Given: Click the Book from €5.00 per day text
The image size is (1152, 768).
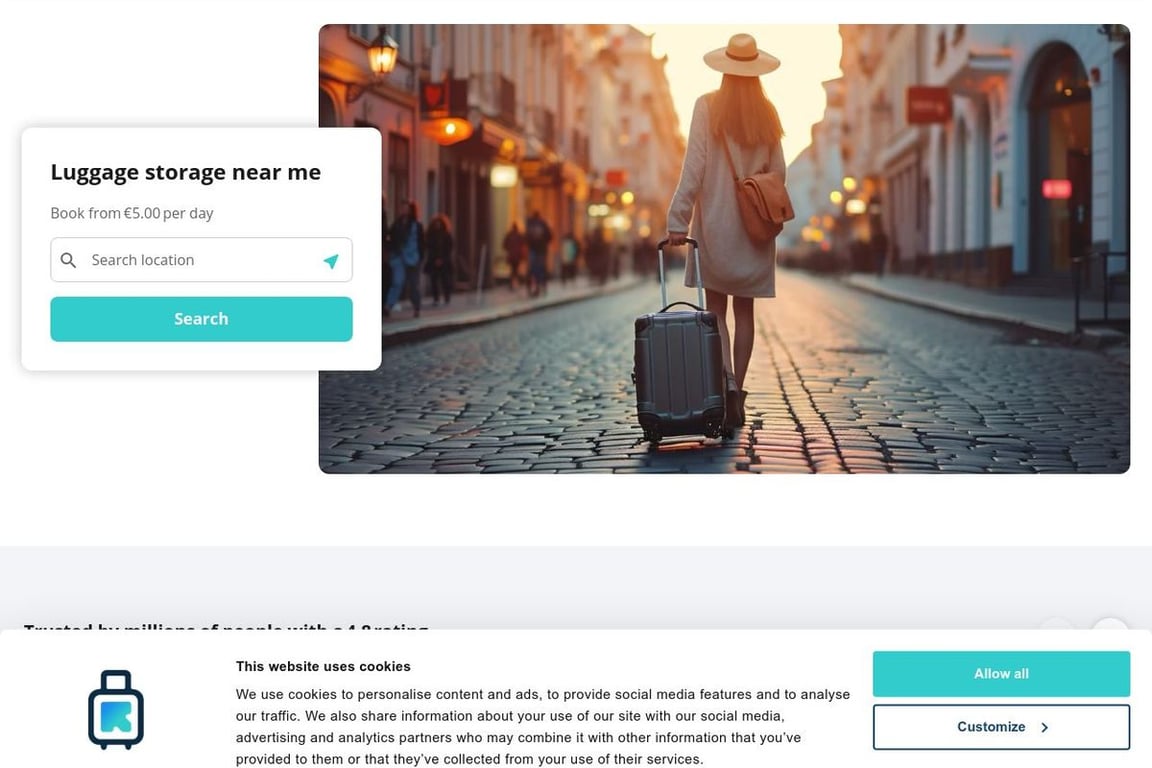Looking at the screenshot, I should pos(132,213).
